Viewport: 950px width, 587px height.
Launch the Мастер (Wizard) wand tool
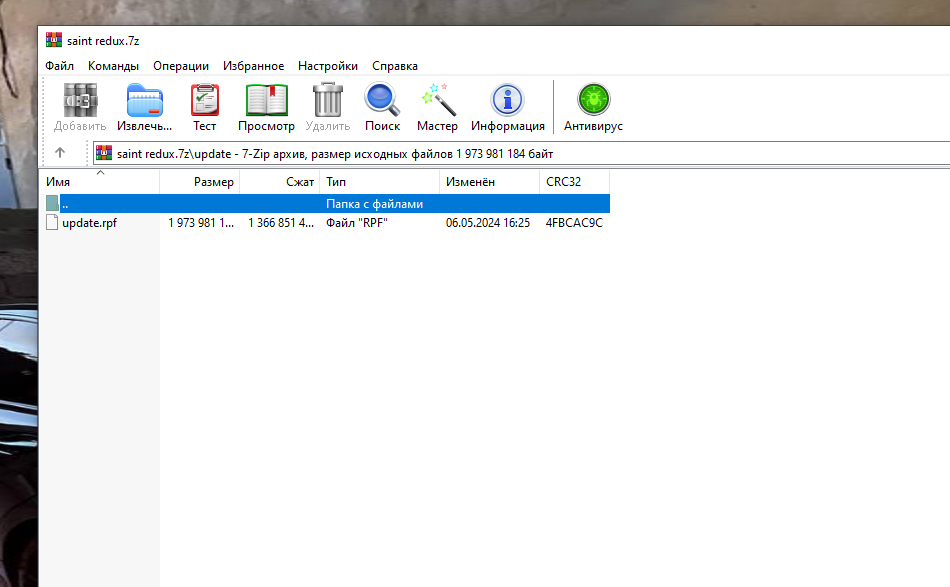pos(437,100)
